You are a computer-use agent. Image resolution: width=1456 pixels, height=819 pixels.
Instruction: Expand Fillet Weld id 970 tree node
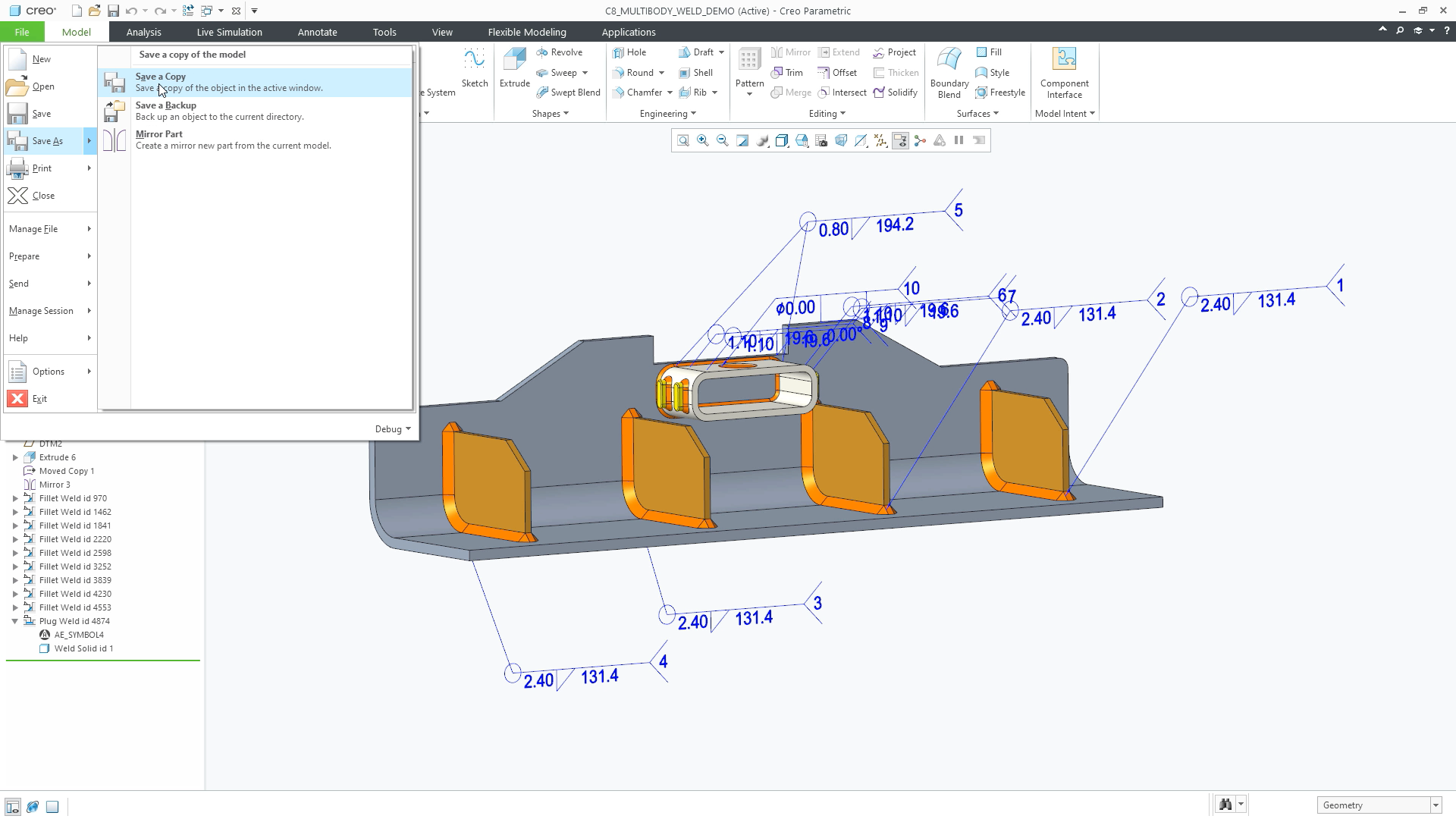(15, 498)
